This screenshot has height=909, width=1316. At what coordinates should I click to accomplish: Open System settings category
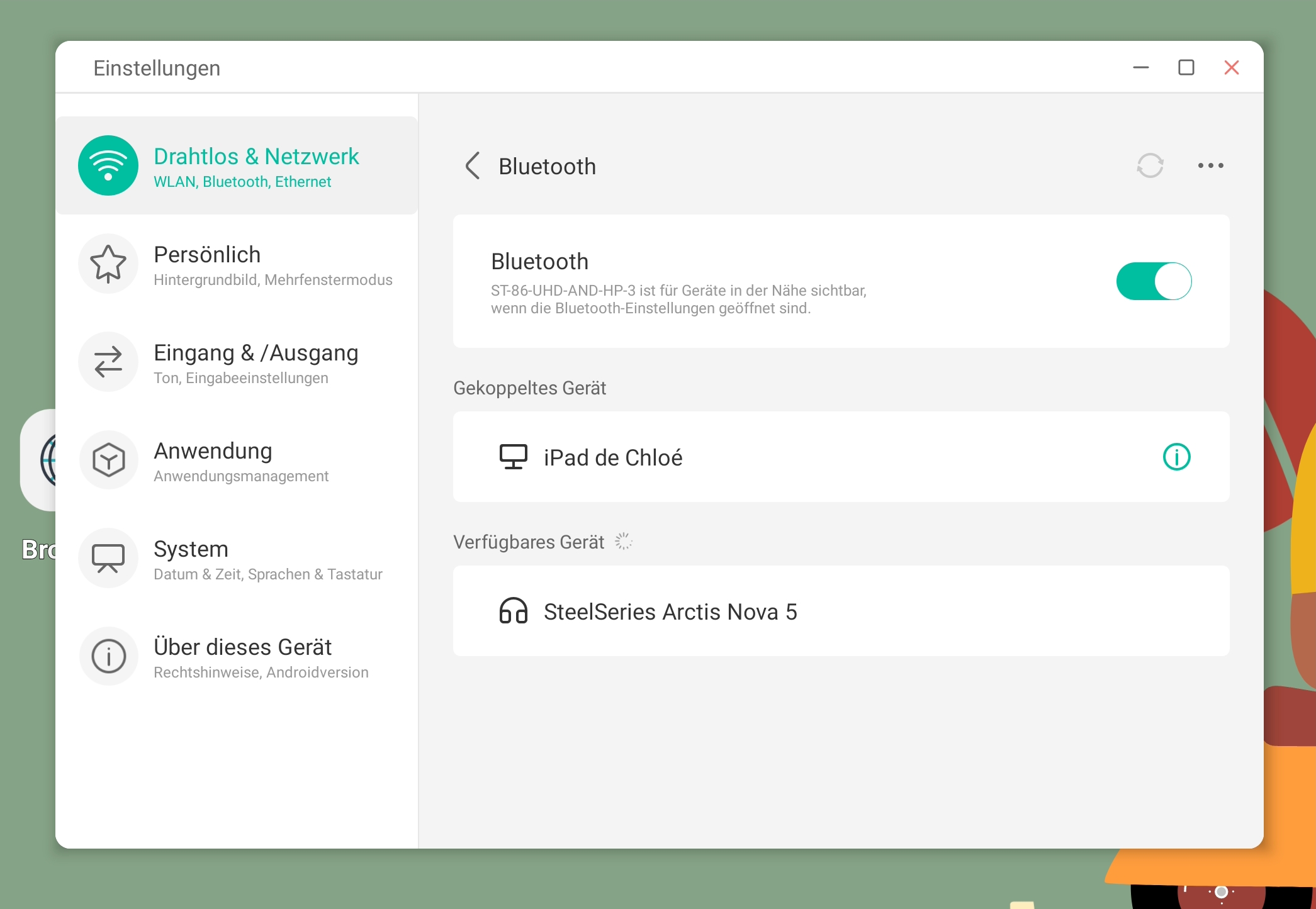coord(237,558)
